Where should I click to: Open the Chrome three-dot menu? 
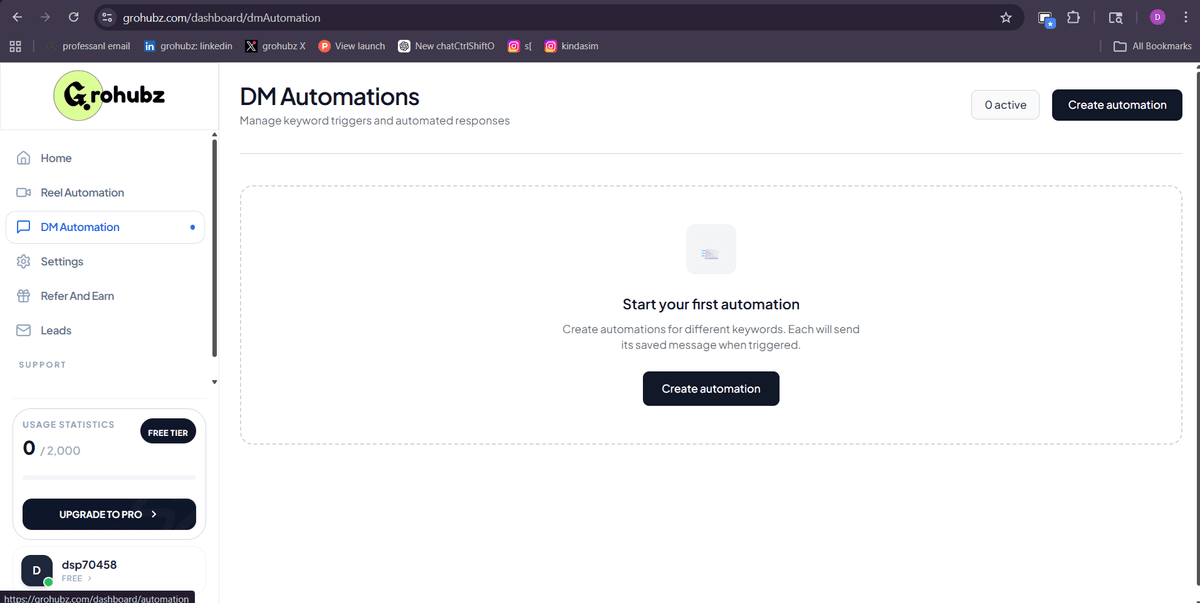click(x=1185, y=17)
